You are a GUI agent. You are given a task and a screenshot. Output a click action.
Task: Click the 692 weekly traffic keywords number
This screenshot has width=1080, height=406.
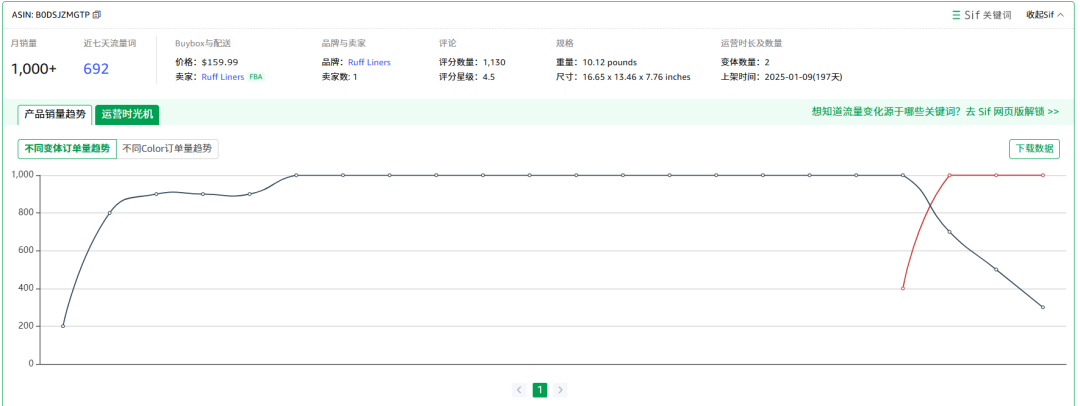(x=96, y=69)
